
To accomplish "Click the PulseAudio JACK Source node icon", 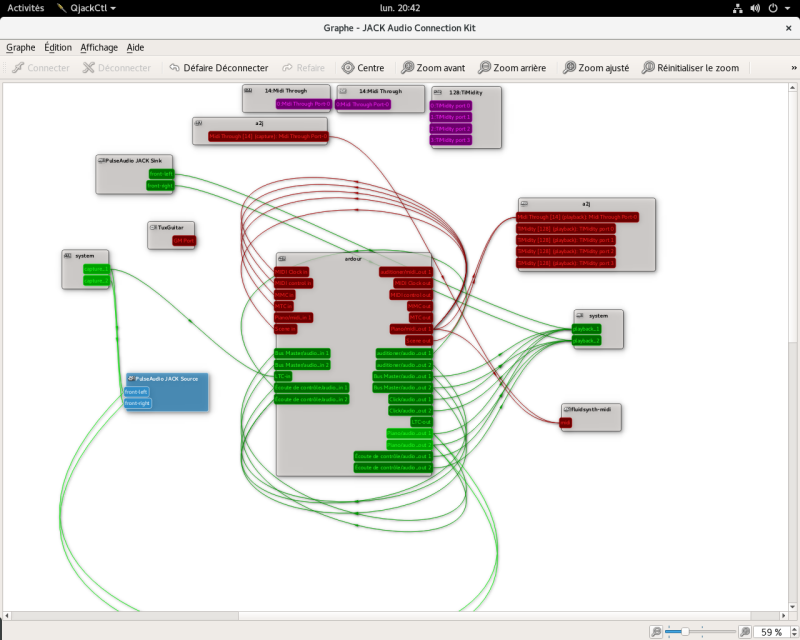I will (x=131, y=379).
